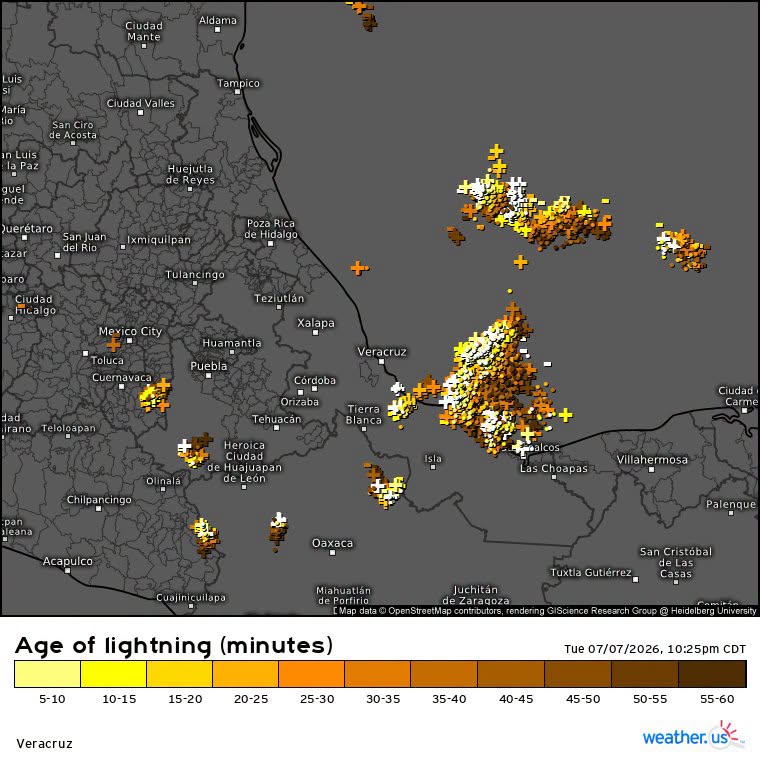This screenshot has width=760, height=760.
Task: Click the Tampico city marker
Action: (x=238, y=92)
